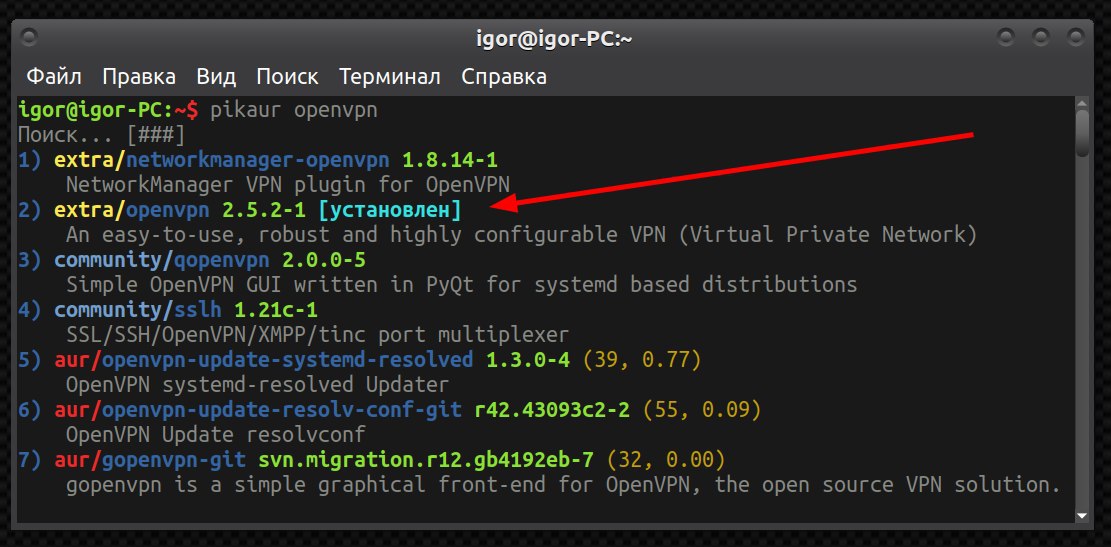Click the 'pikaur openvpn' command text

pyautogui.click(x=294, y=111)
